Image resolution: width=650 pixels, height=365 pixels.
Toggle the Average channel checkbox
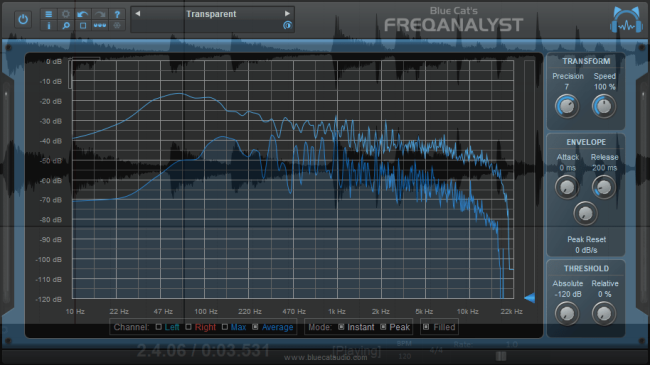point(255,327)
